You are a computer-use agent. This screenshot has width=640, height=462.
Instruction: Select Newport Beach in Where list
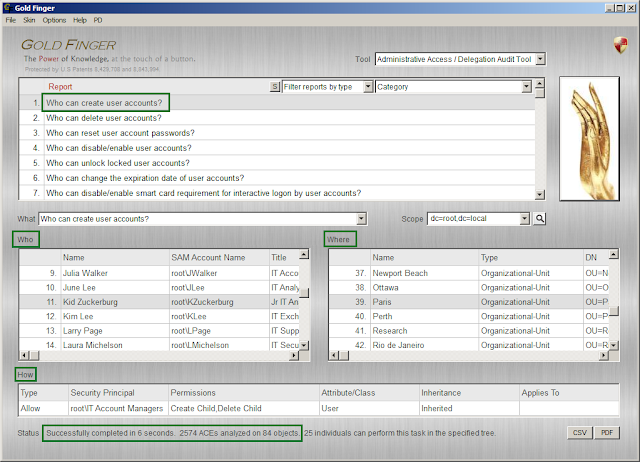point(469,273)
